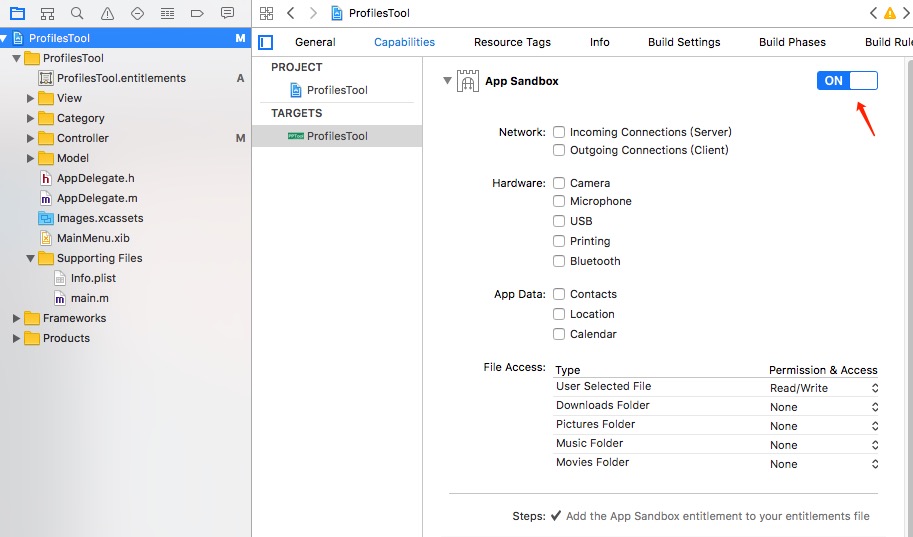Viewport: 913px width, 537px height.
Task: Open User Selected File permission dropdown
Action: pos(823,388)
